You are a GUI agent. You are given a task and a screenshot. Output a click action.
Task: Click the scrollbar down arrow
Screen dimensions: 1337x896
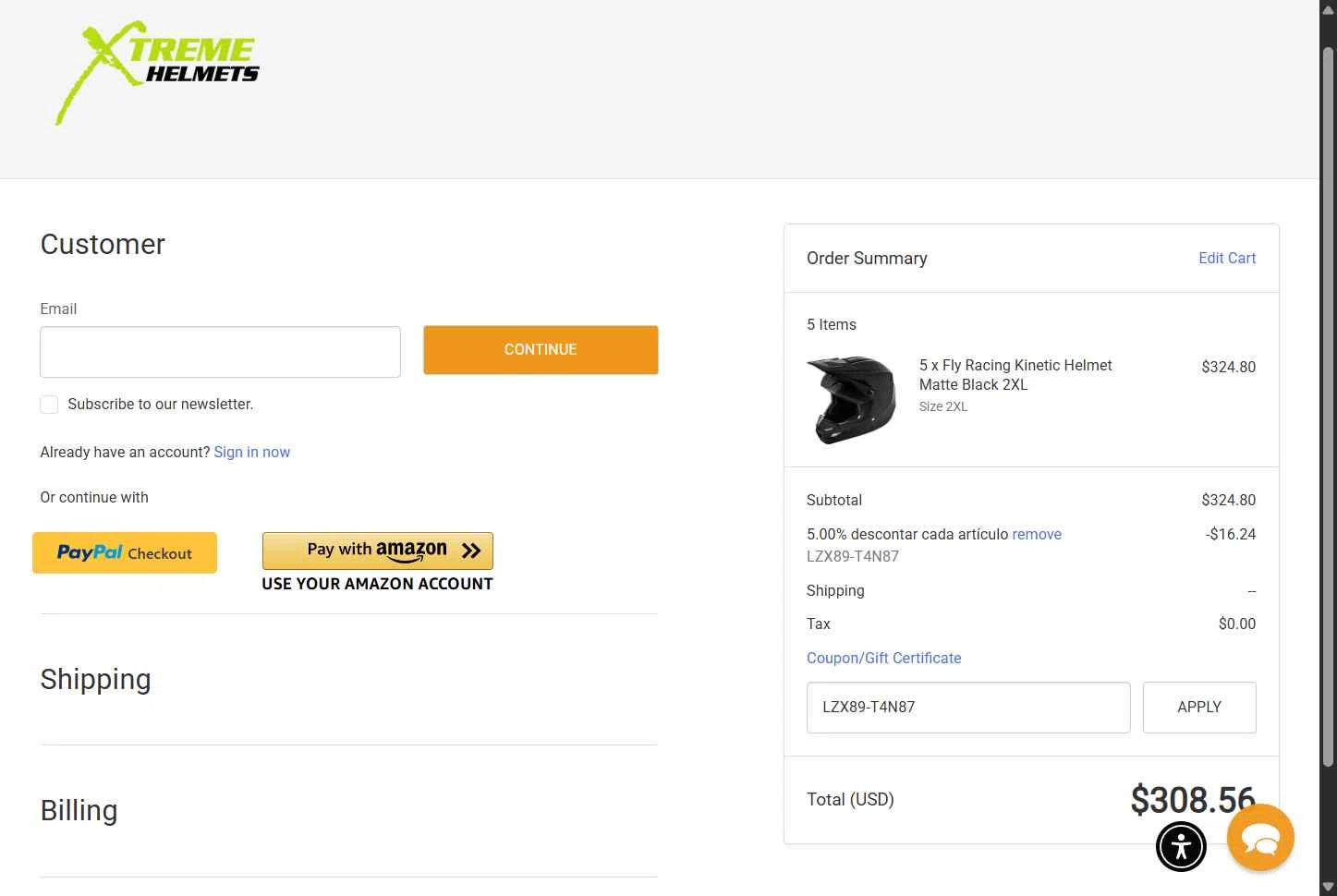click(x=1328, y=887)
